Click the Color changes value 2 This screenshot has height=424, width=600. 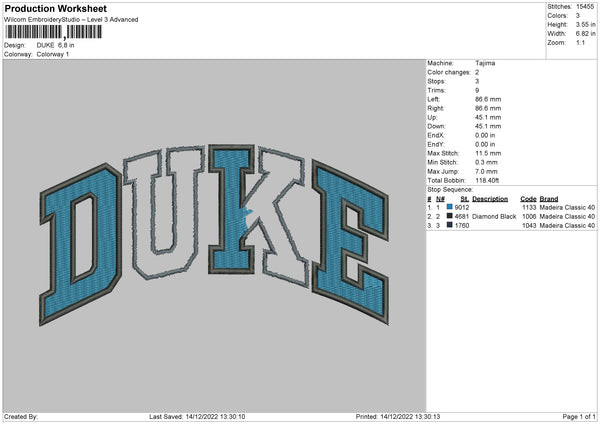[x=477, y=72]
